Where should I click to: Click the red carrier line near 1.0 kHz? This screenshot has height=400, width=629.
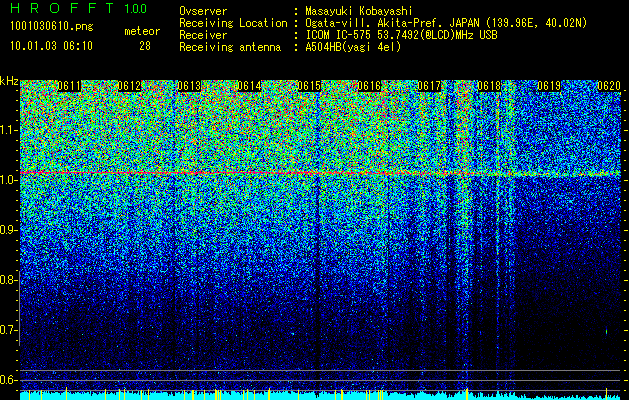(320, 173)
